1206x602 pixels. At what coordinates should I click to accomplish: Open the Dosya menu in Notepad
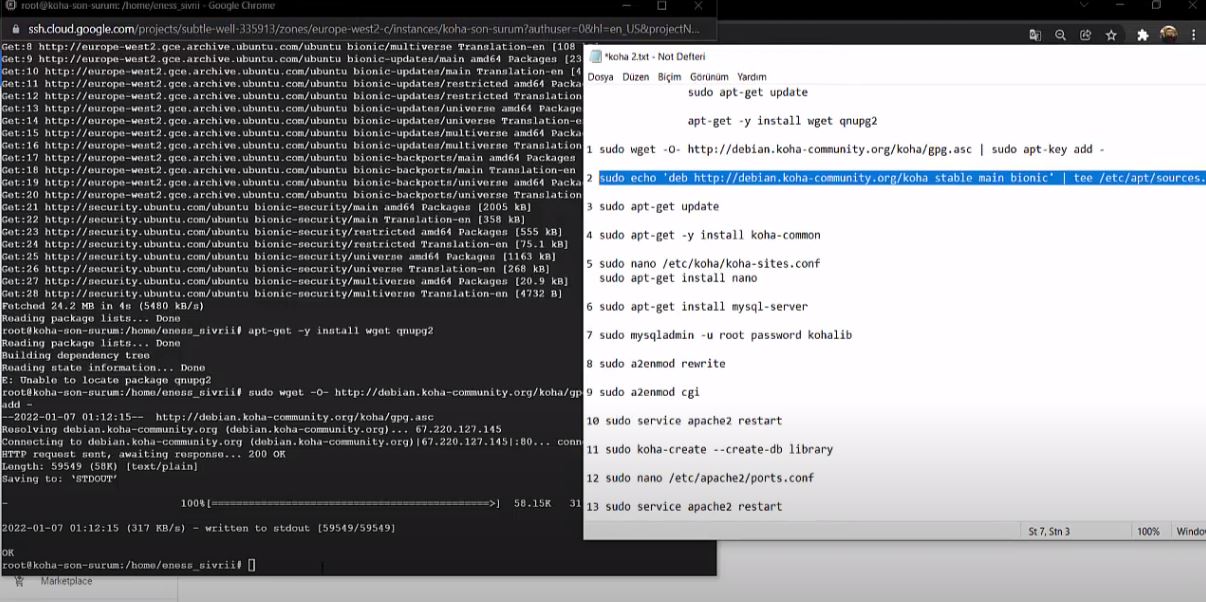tap(601, 77)
